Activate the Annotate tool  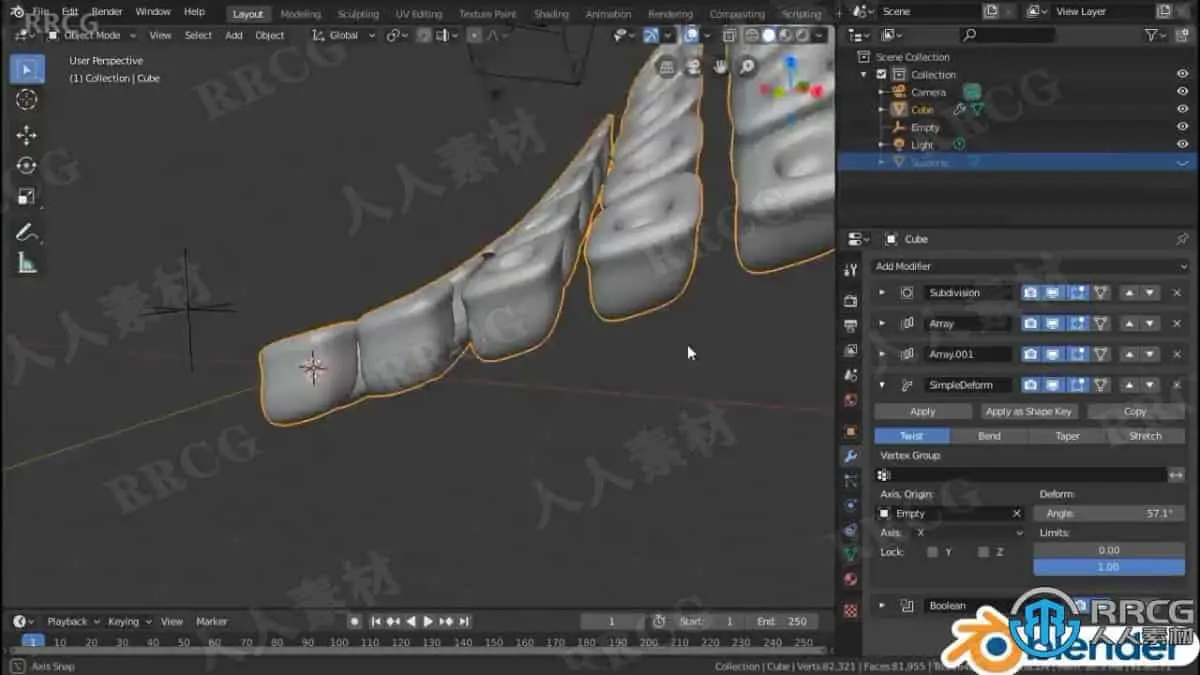click(27, 233)
